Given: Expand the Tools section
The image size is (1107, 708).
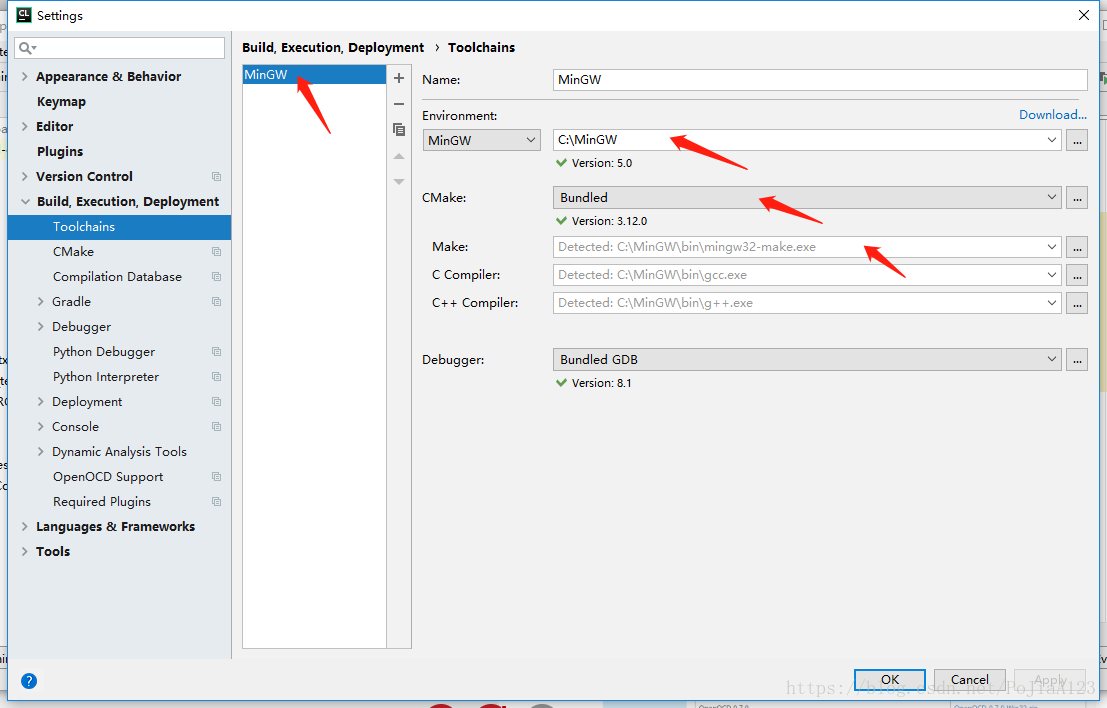Looking at the screenshot, I should tap(25, 551).
